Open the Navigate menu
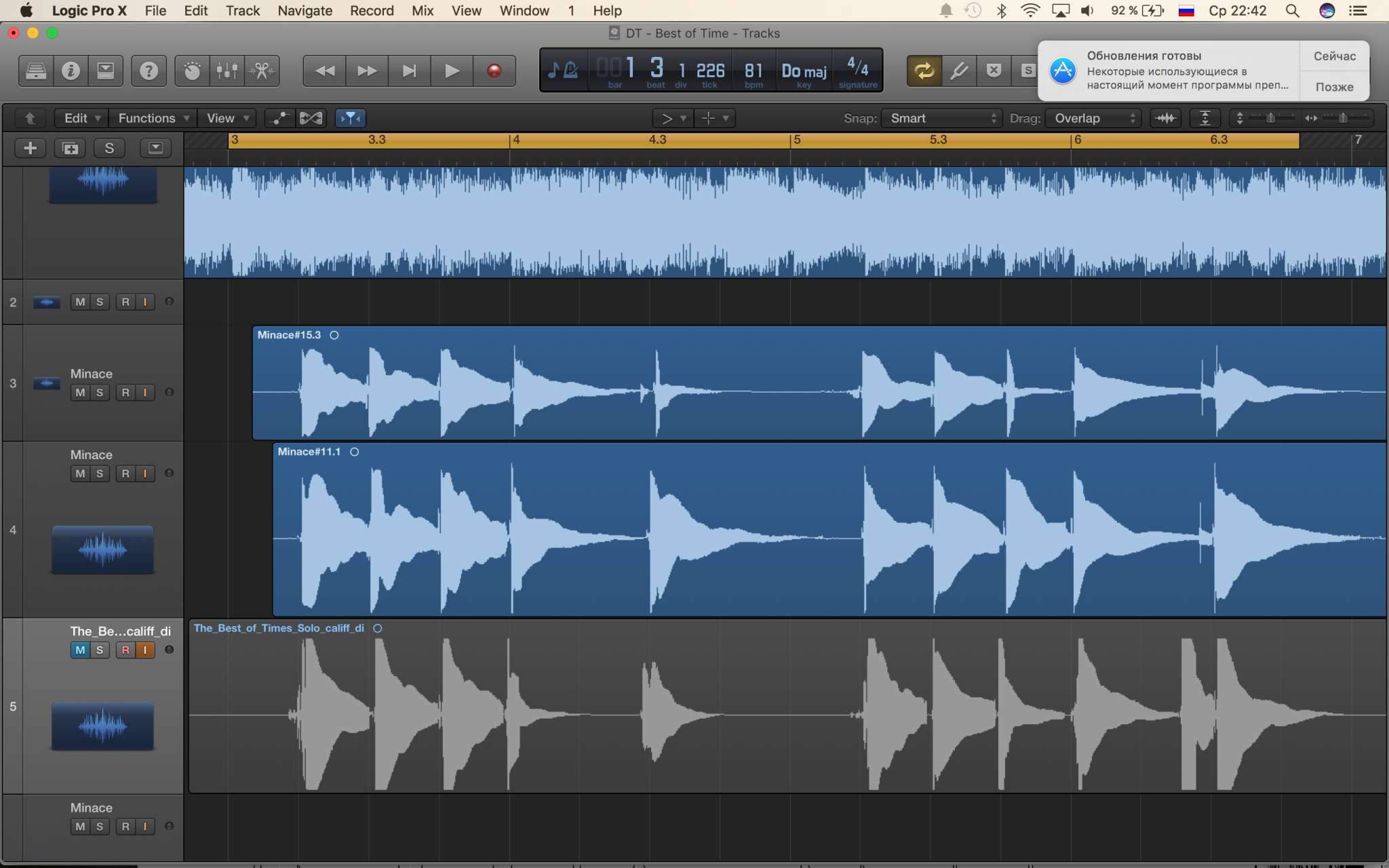The width and height of the screenshot is (1389, 868). coord(305,11)
